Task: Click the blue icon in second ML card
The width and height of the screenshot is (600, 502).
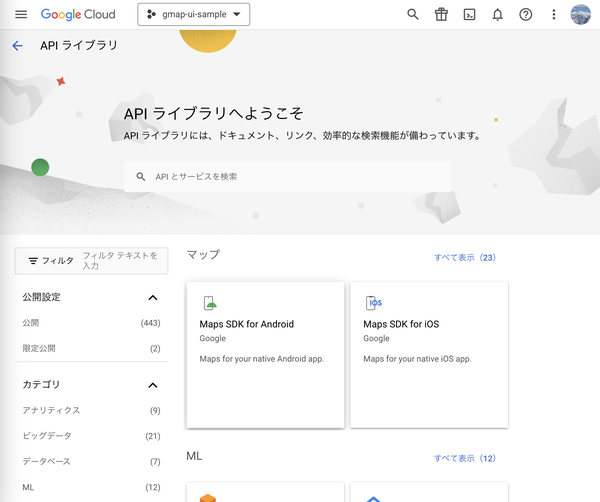Action: point(373,499)
